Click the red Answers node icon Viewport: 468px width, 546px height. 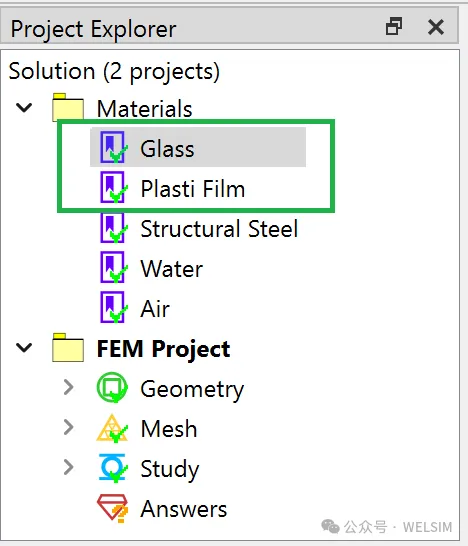[112, 508]
